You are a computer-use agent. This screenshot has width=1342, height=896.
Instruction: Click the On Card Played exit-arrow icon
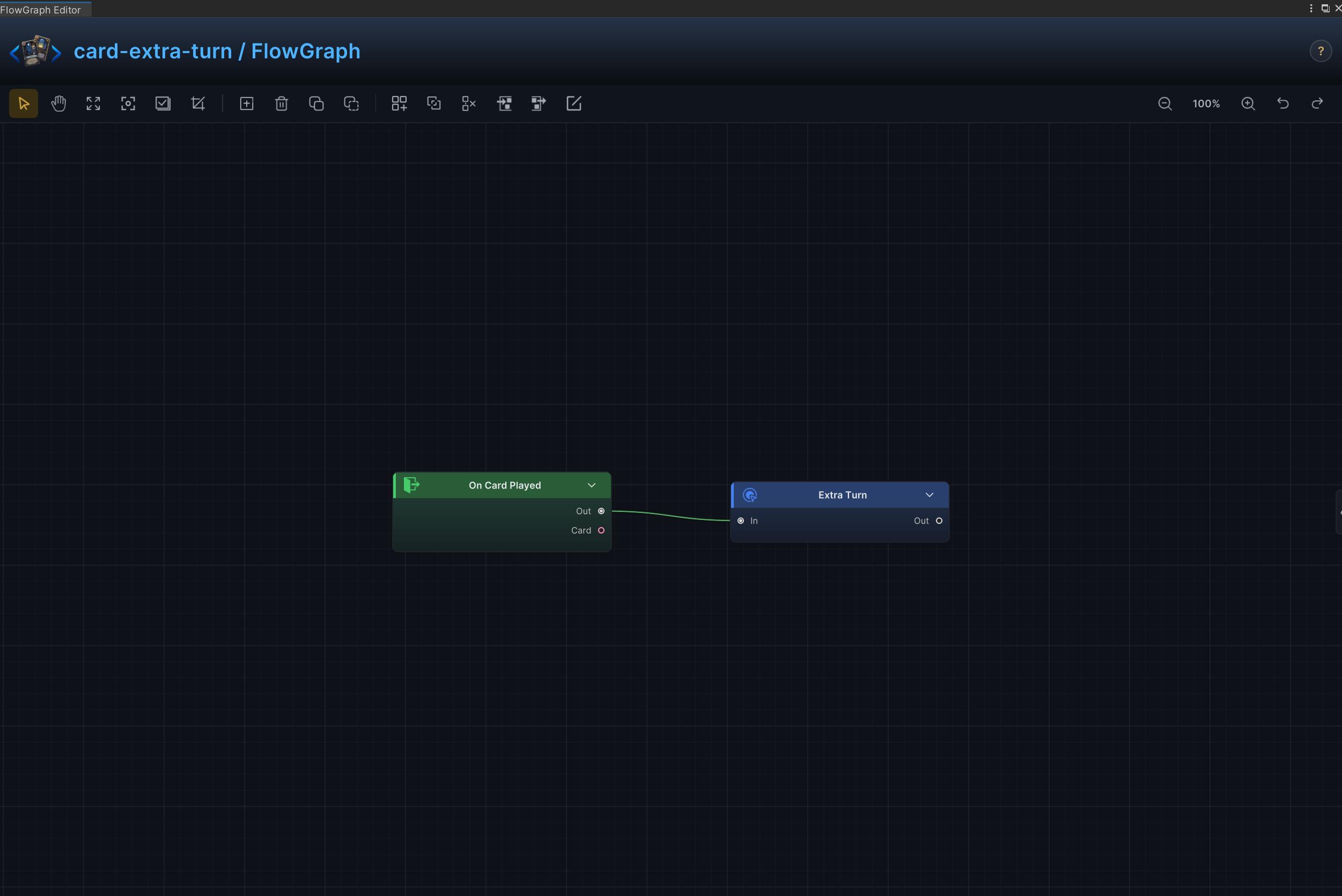[x=411, y=485]
